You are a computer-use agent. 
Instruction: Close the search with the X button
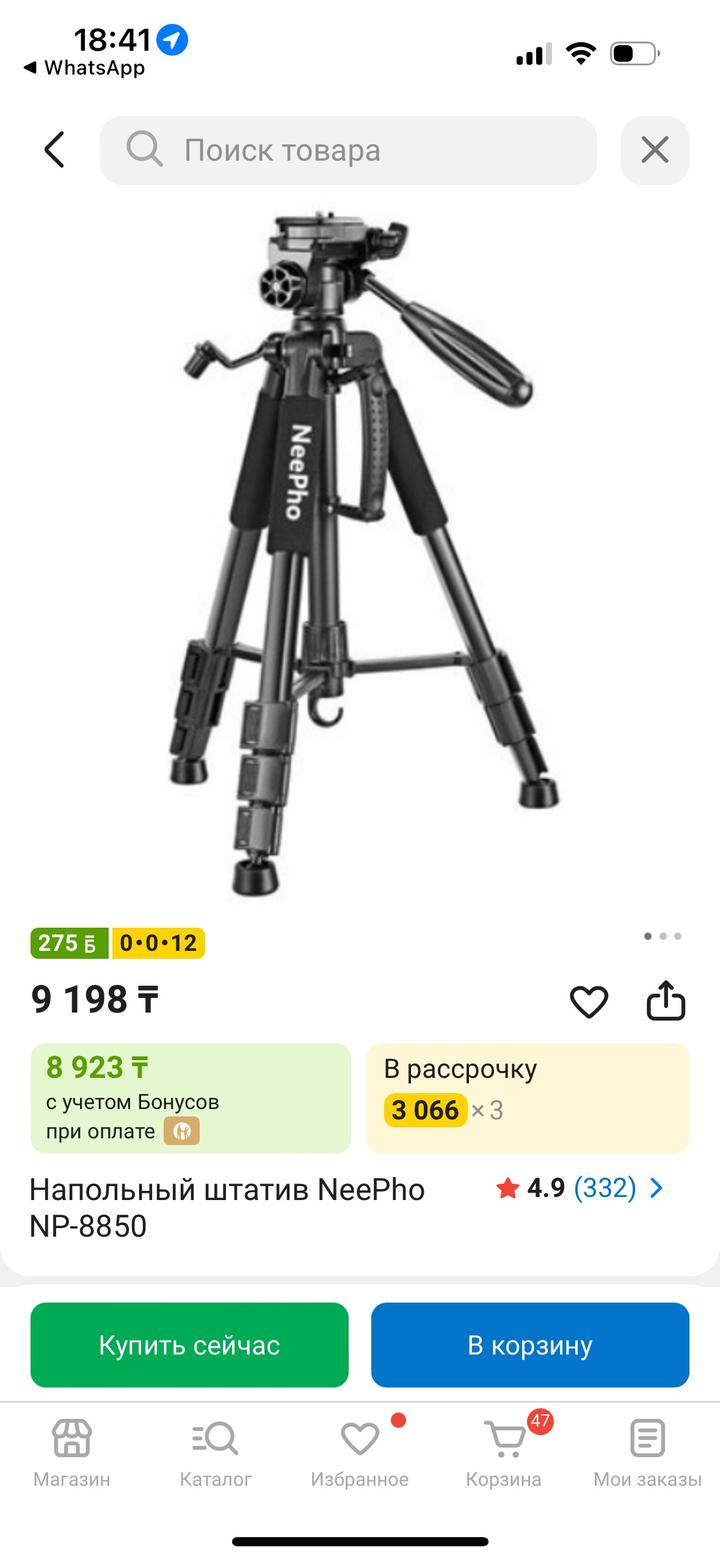pos(655,150)
